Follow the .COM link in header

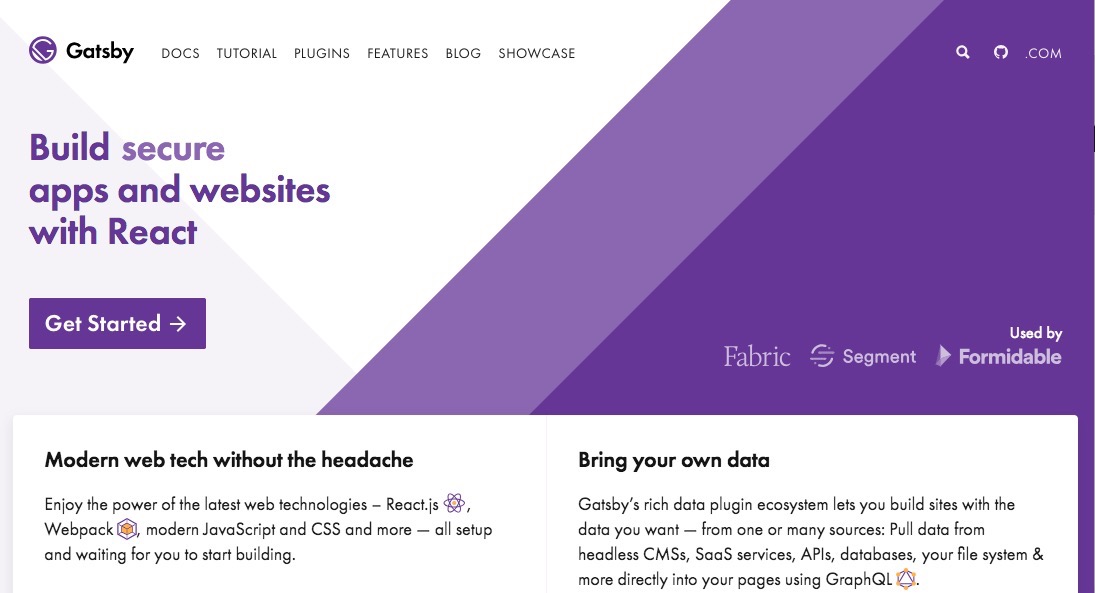coord(1043,53)
